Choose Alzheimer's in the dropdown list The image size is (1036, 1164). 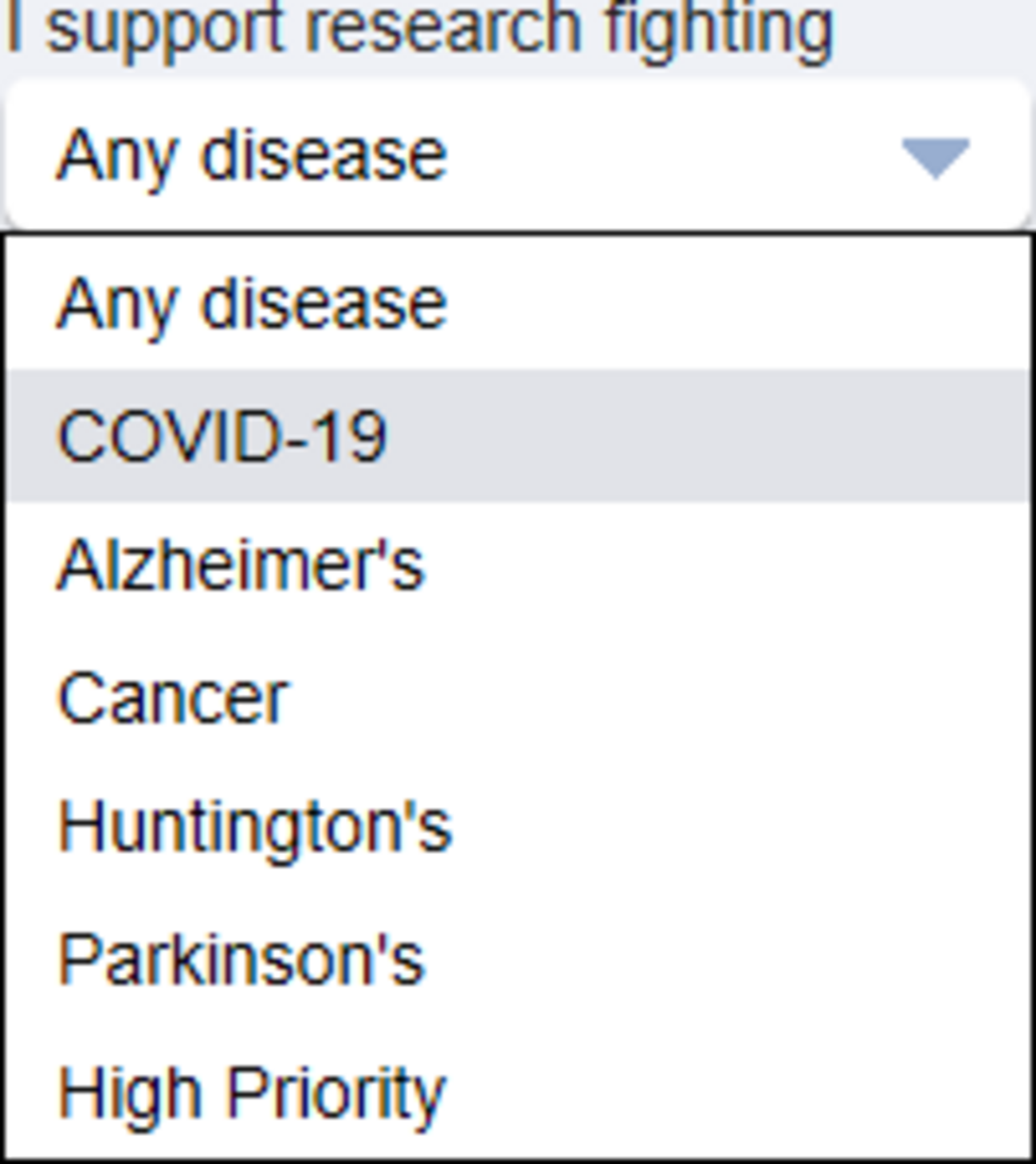tap(241, 566)
